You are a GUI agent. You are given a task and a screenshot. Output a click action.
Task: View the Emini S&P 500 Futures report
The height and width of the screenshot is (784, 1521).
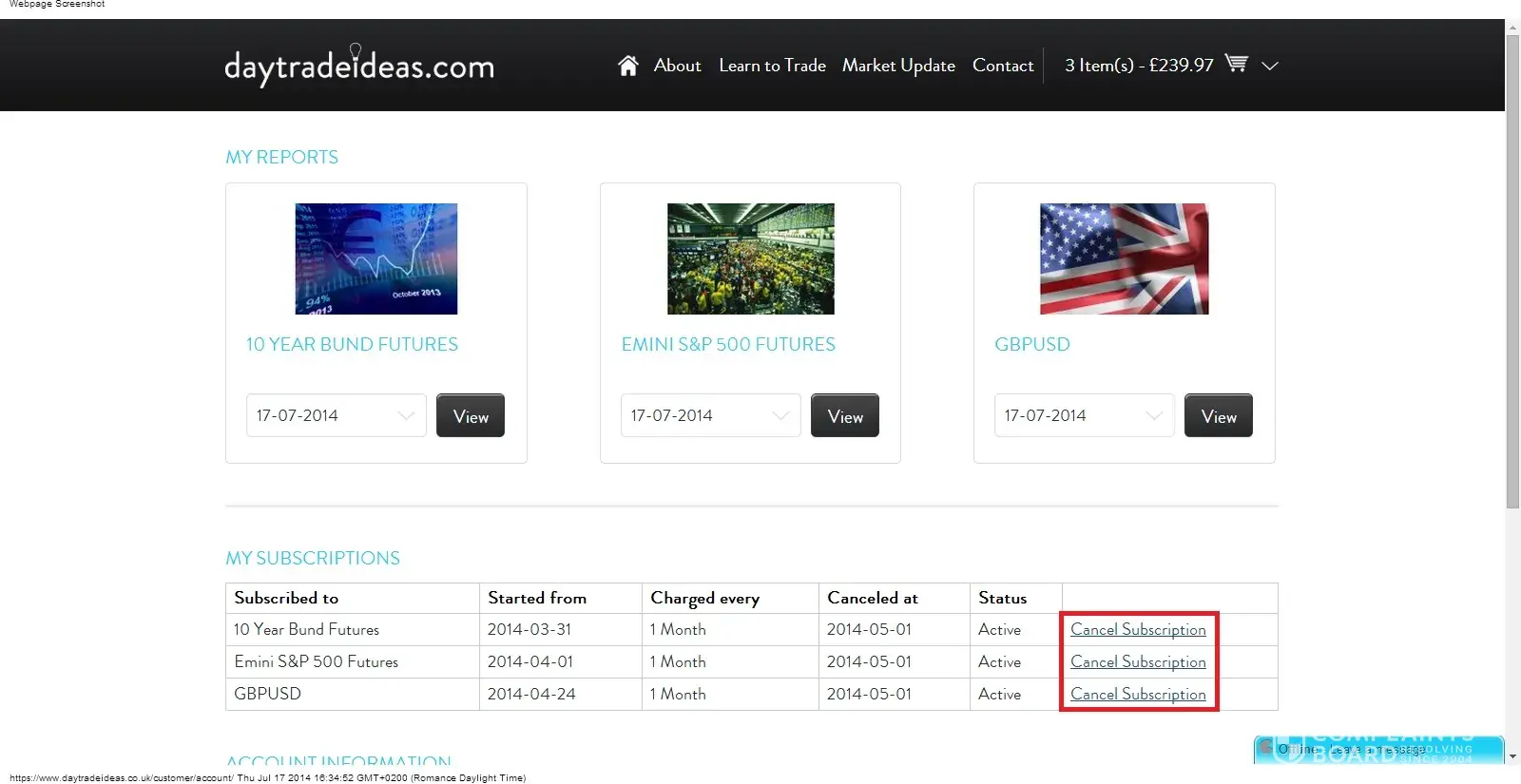[845, 416]
